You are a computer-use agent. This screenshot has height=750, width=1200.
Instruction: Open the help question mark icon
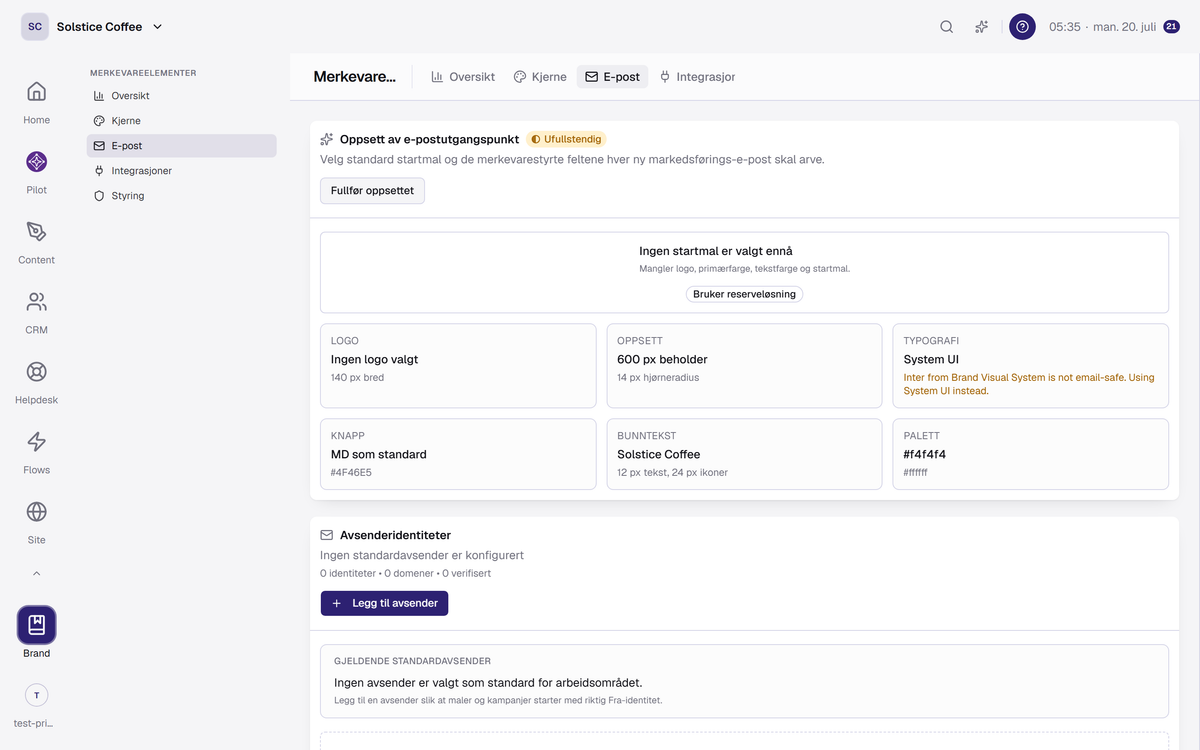pyautogui.click(x=1022, y=27)
